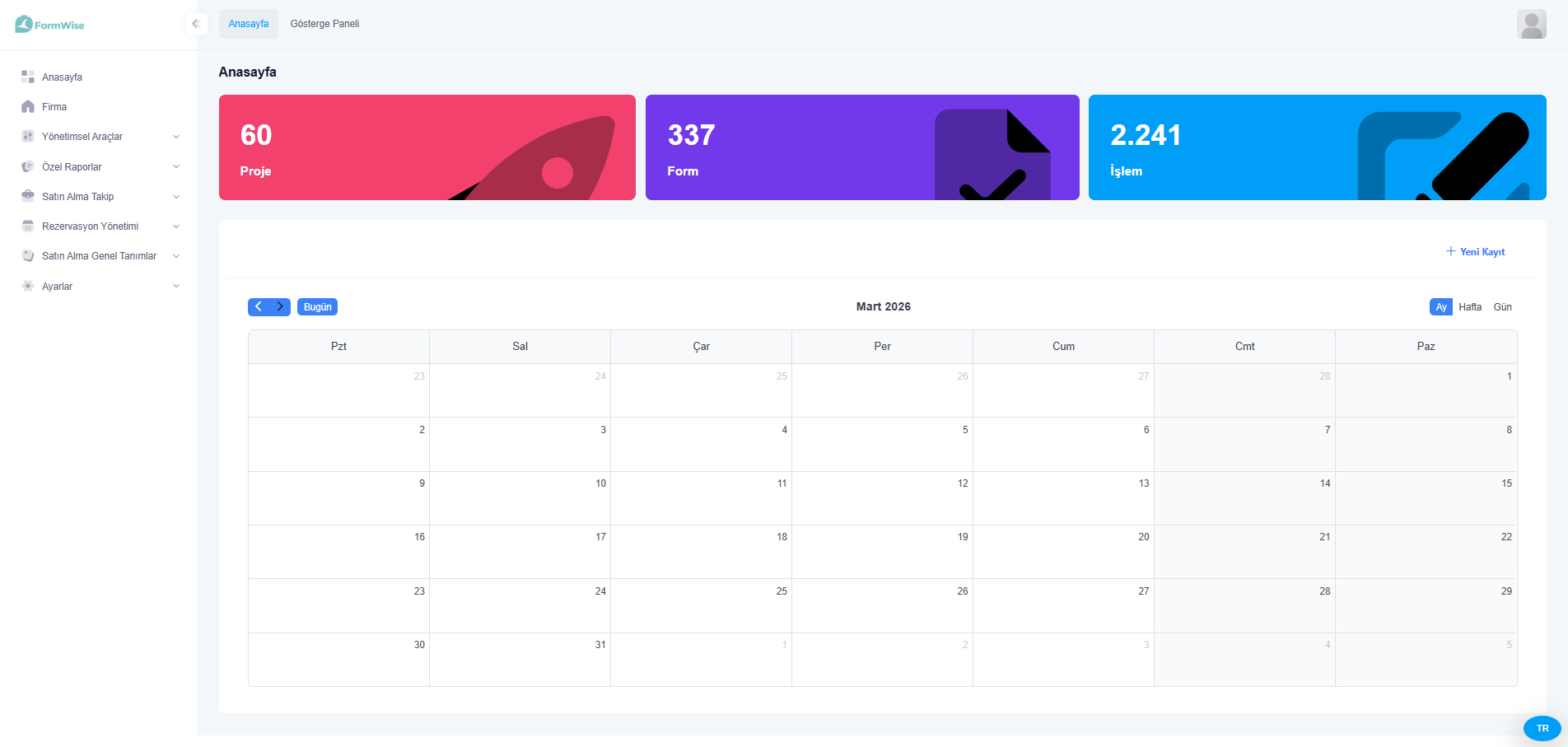
Task: Expand the Özel Raporlar menu
Action: (175, 167)
